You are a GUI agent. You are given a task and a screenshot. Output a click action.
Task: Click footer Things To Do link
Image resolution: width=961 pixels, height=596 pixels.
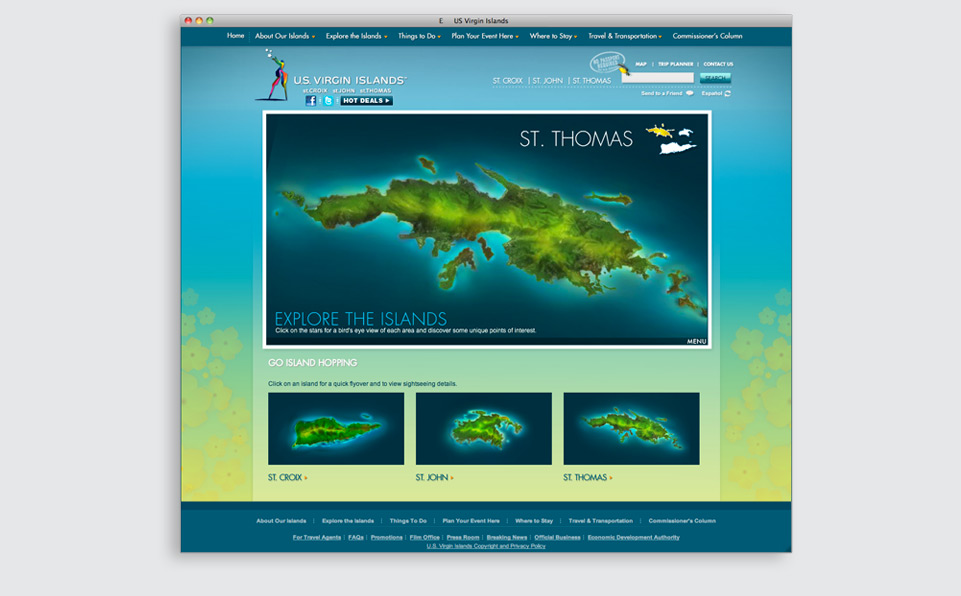[408, 521]
